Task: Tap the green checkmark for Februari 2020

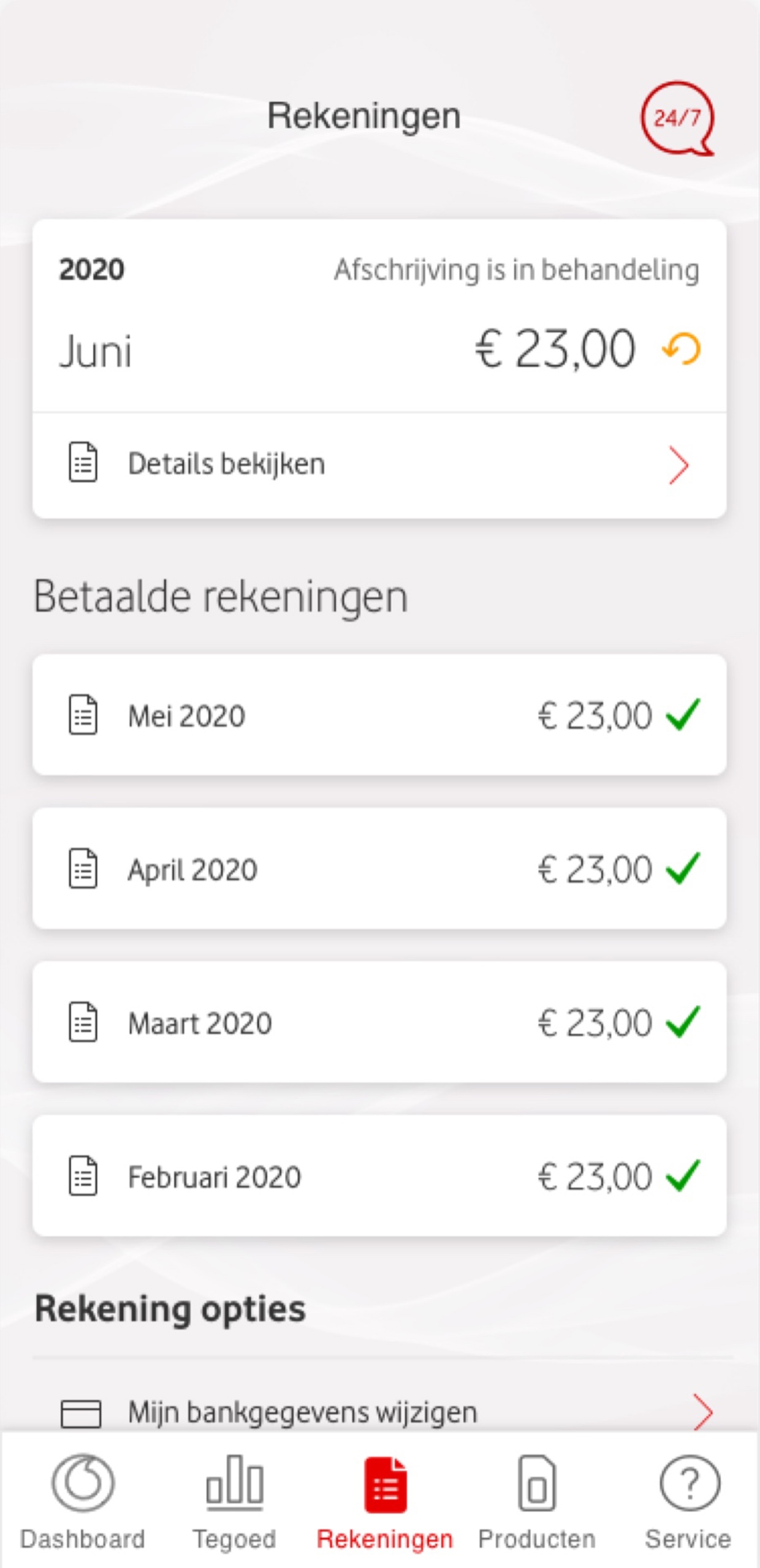Action: tap(683, 1175)
